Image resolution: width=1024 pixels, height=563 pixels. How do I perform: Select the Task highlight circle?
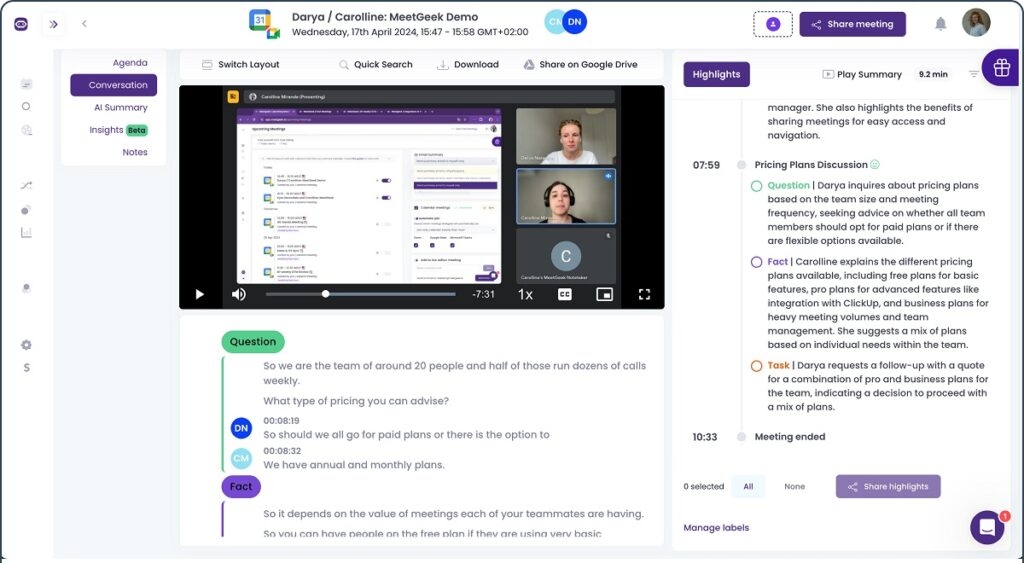tap(756, 366)
